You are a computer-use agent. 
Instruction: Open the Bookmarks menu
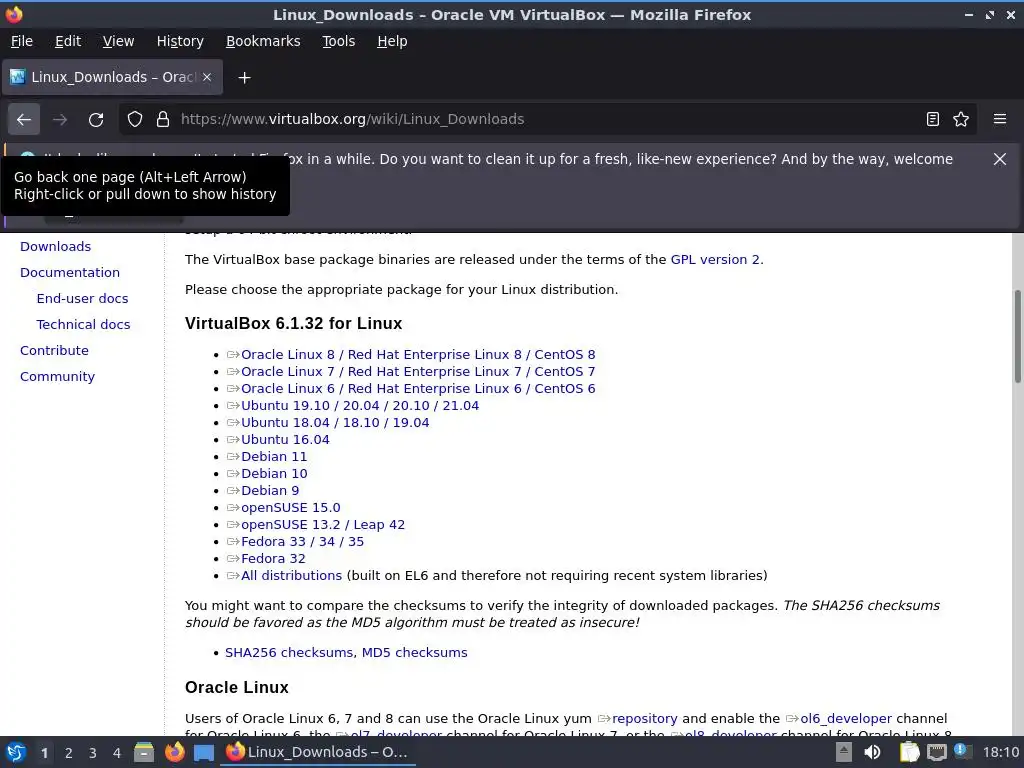[263, 41]
